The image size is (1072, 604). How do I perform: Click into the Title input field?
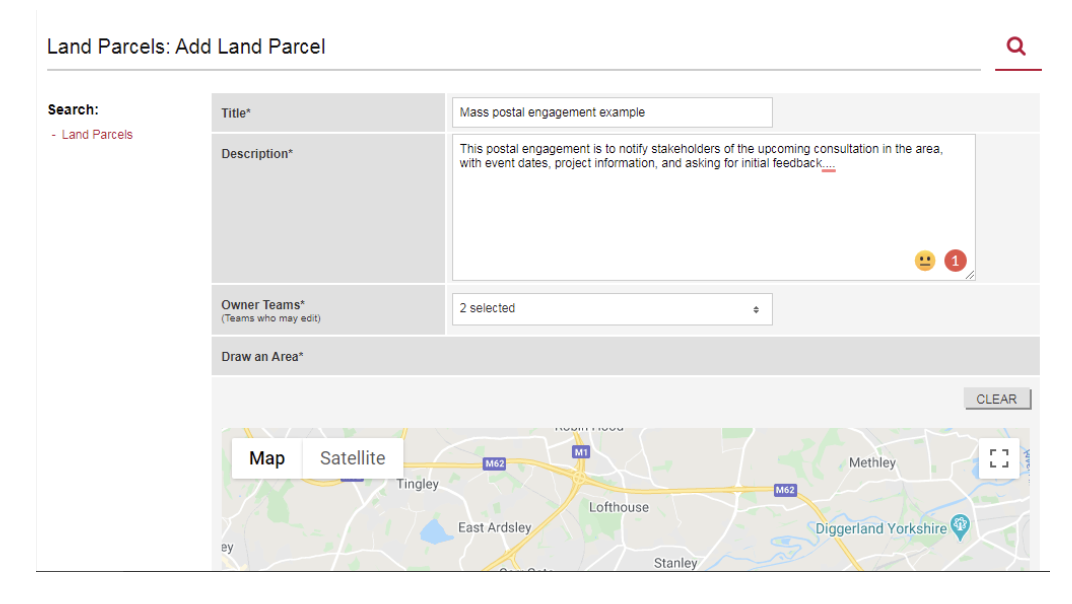pyautogui.click(x=612, y=112)
